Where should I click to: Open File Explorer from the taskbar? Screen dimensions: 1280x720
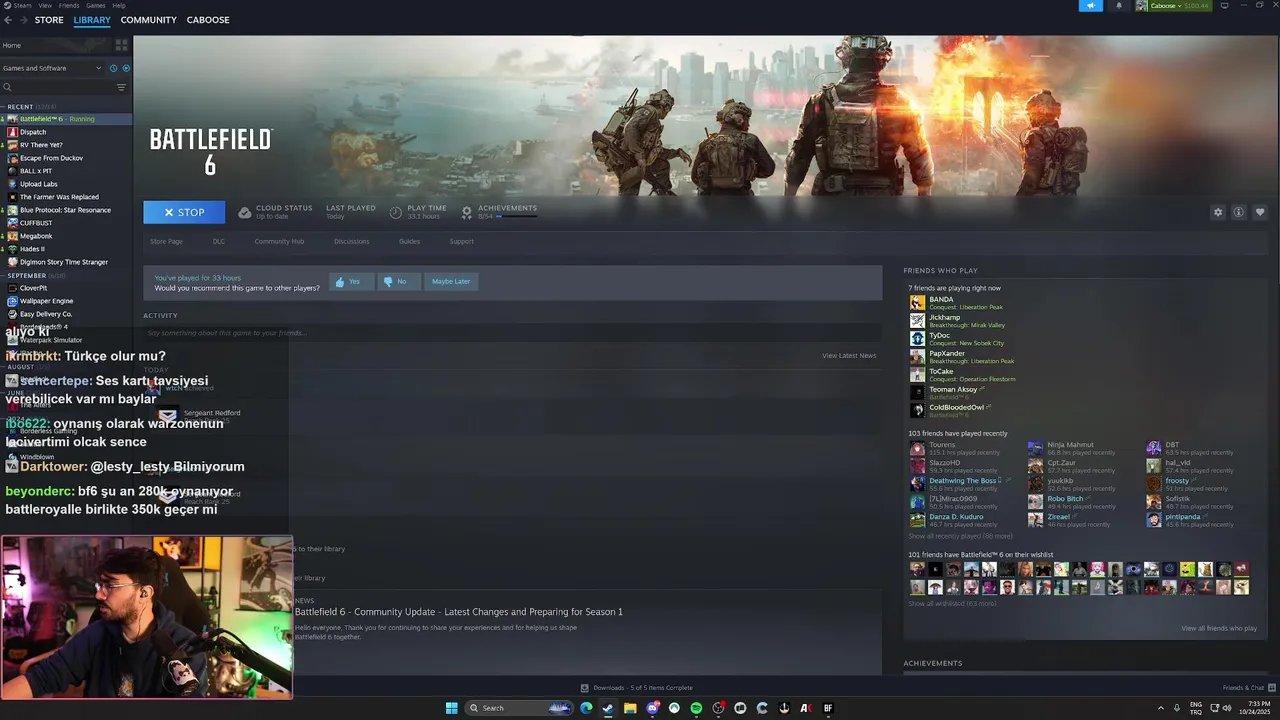click(630, 708)
